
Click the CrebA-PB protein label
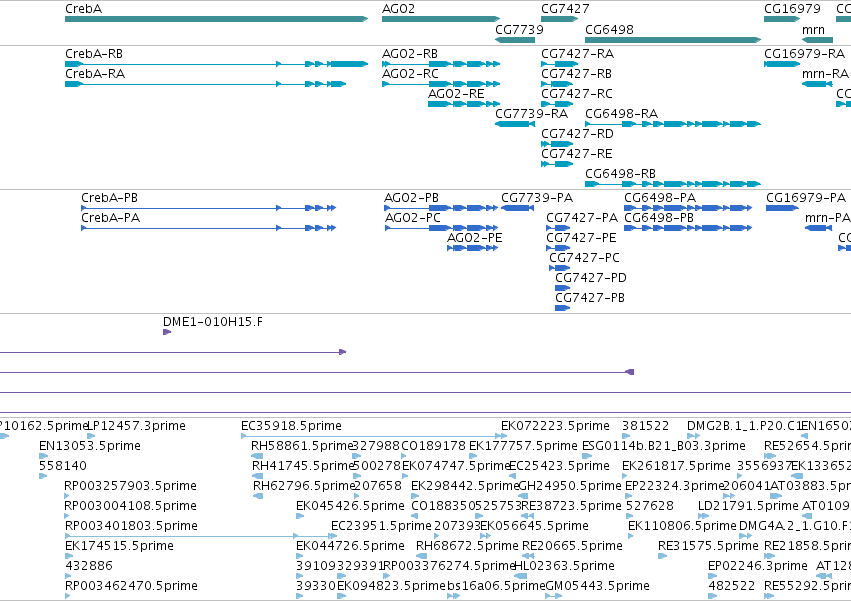tap(109, 198)
